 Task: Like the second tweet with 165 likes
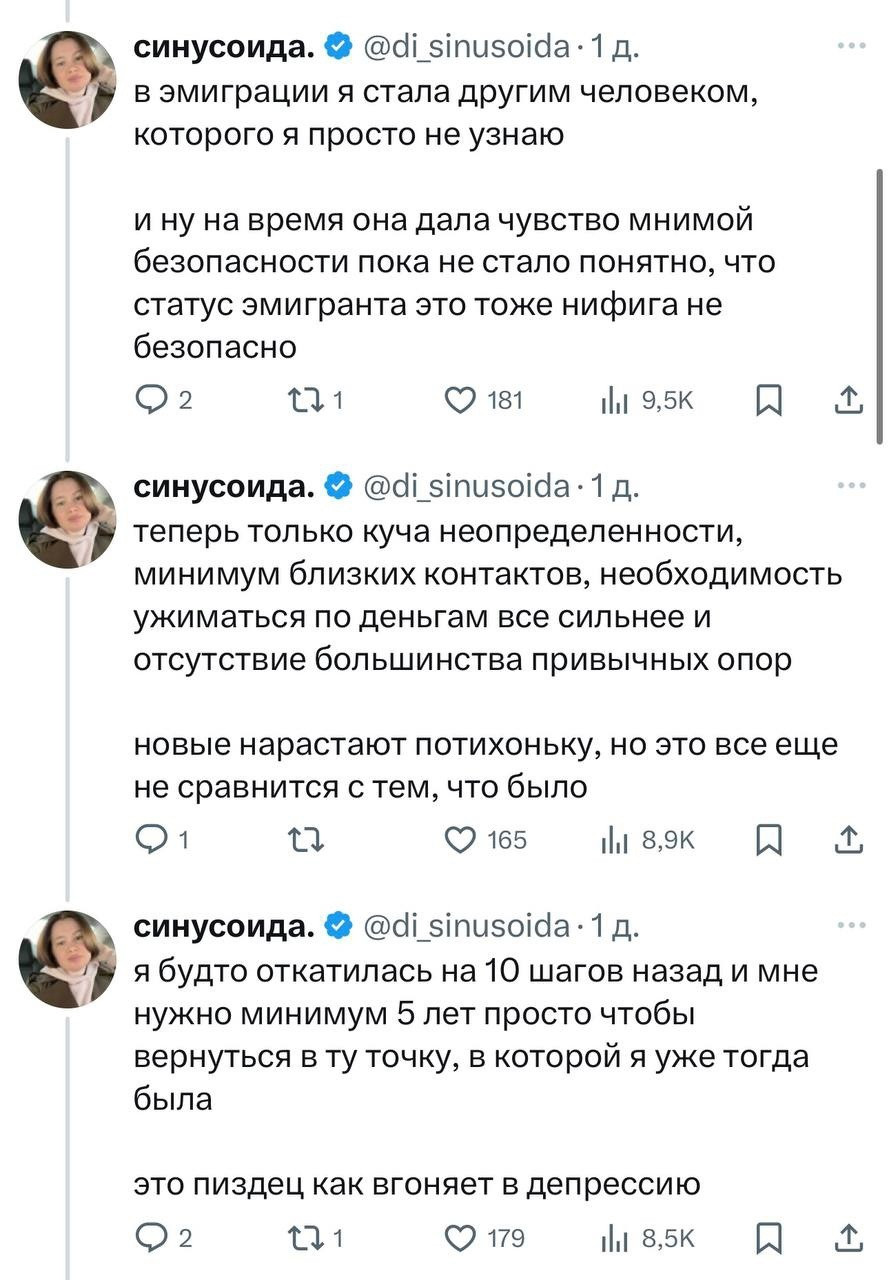pyautogui.click(x=460, y=840)
